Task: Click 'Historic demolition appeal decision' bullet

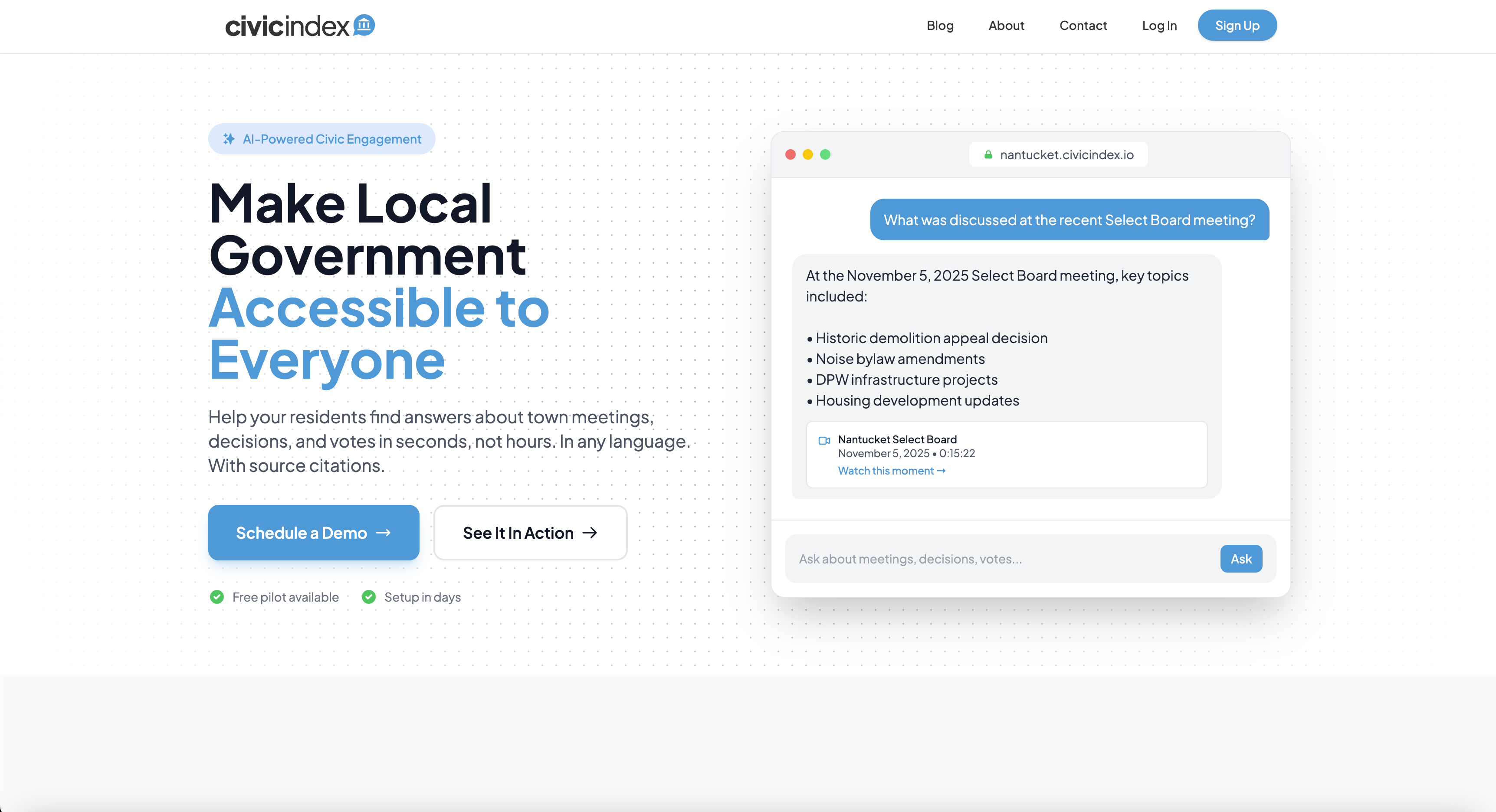Action: tap(927, 338)
